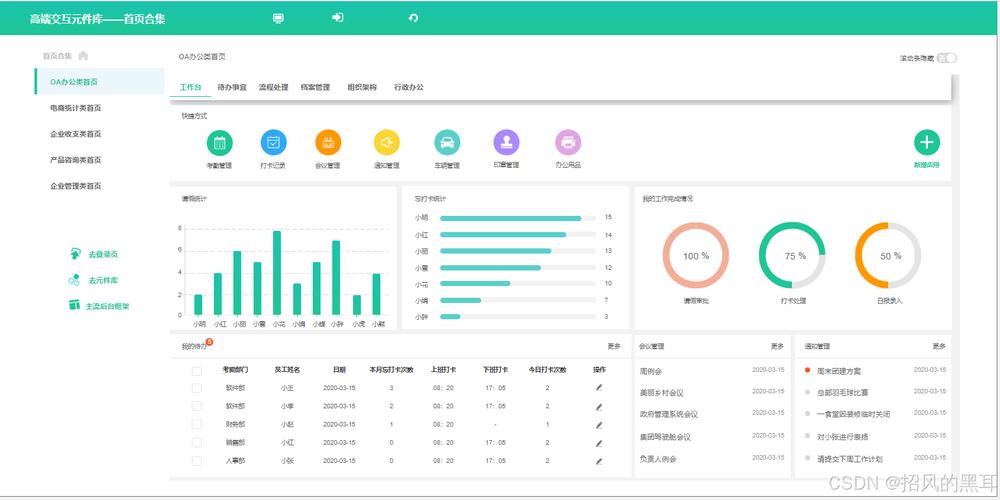Viewport: 1000px width, 500px height.
Task: Open the 打卡记录 punch record icon
Action: tap(273, 143)
